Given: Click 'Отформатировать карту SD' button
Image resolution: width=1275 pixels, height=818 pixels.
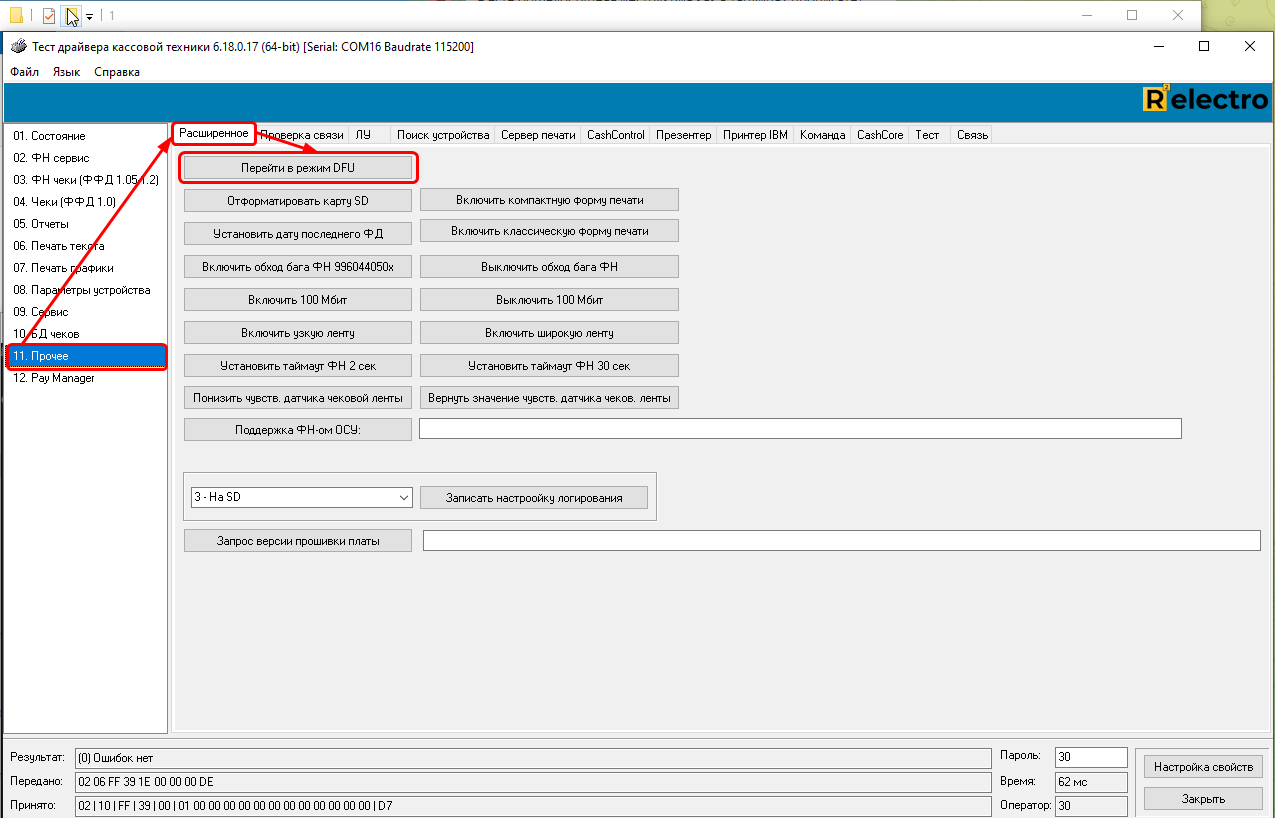Looking at the screenshot, I should [x=298, y=201].
